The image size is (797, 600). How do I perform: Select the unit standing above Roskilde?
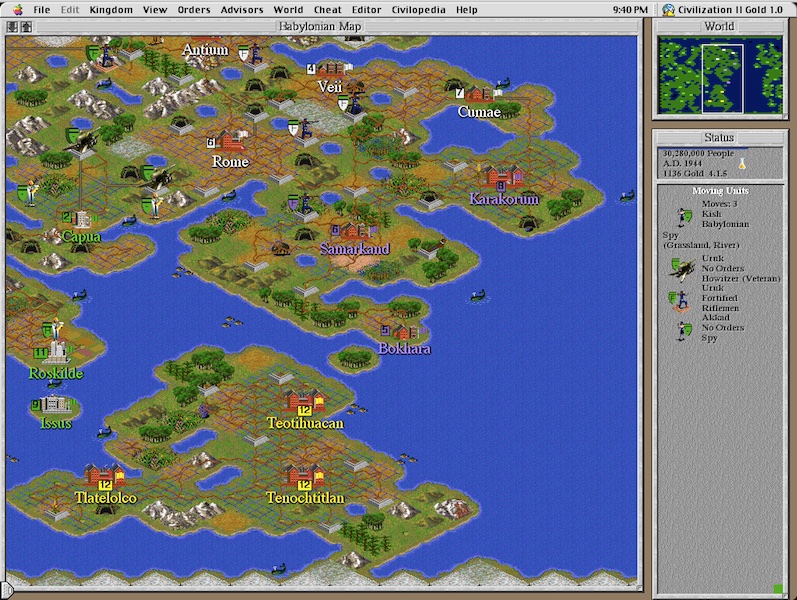coord(53,329)
